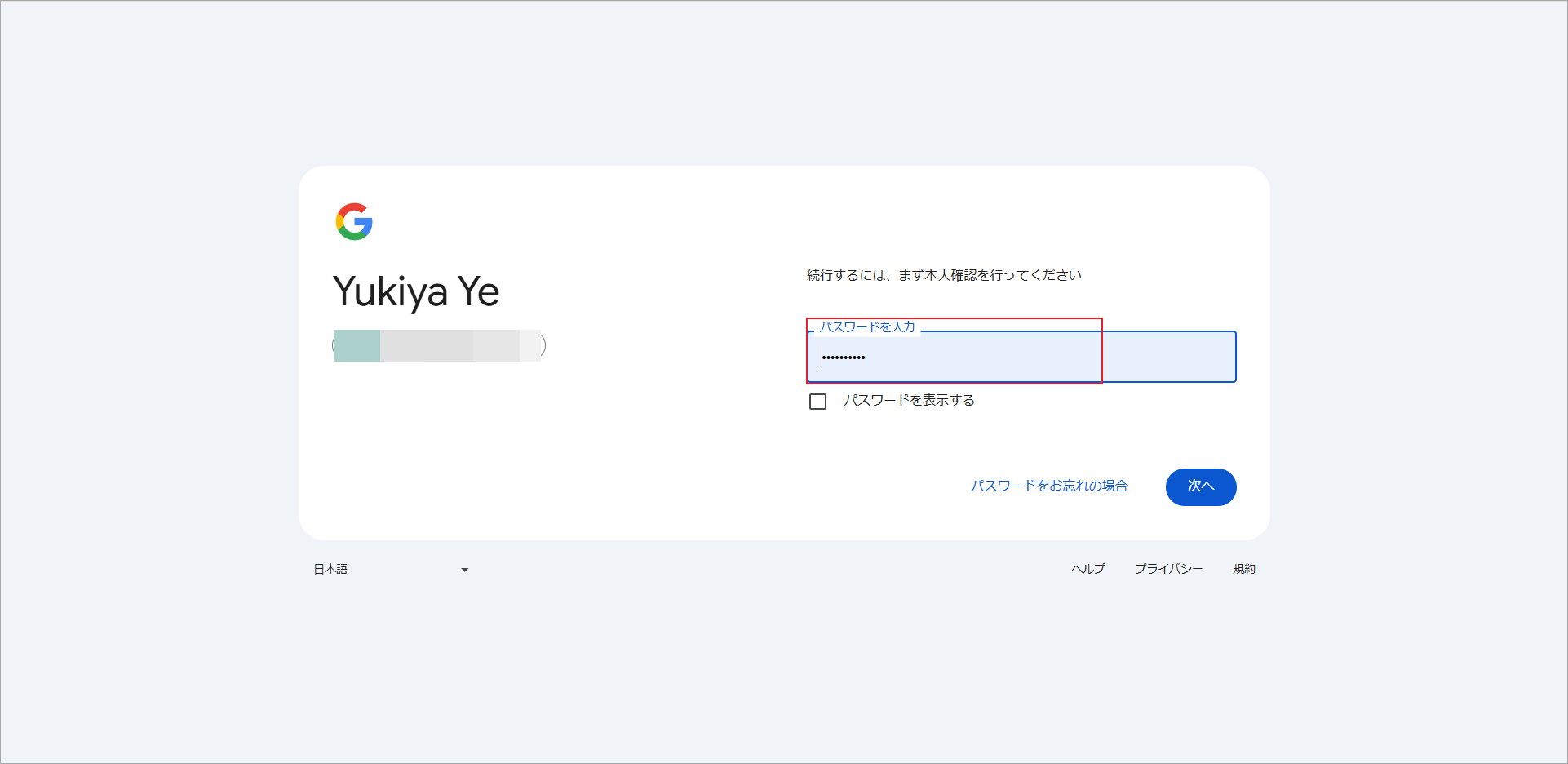Click the 続行するには、まず本人確認を行ってください text
This screenshot has height=764, width=1568.
click(x=945, y=275)
